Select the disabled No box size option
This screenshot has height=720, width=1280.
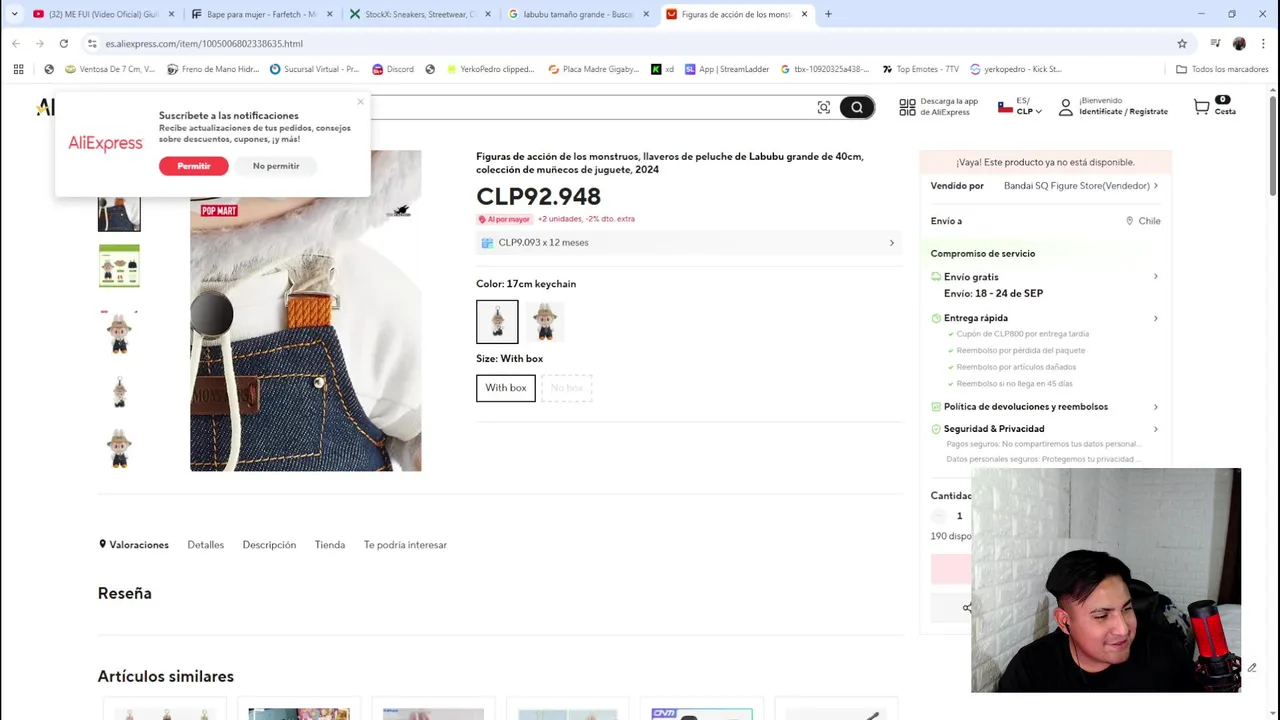(x=567, y=388)
